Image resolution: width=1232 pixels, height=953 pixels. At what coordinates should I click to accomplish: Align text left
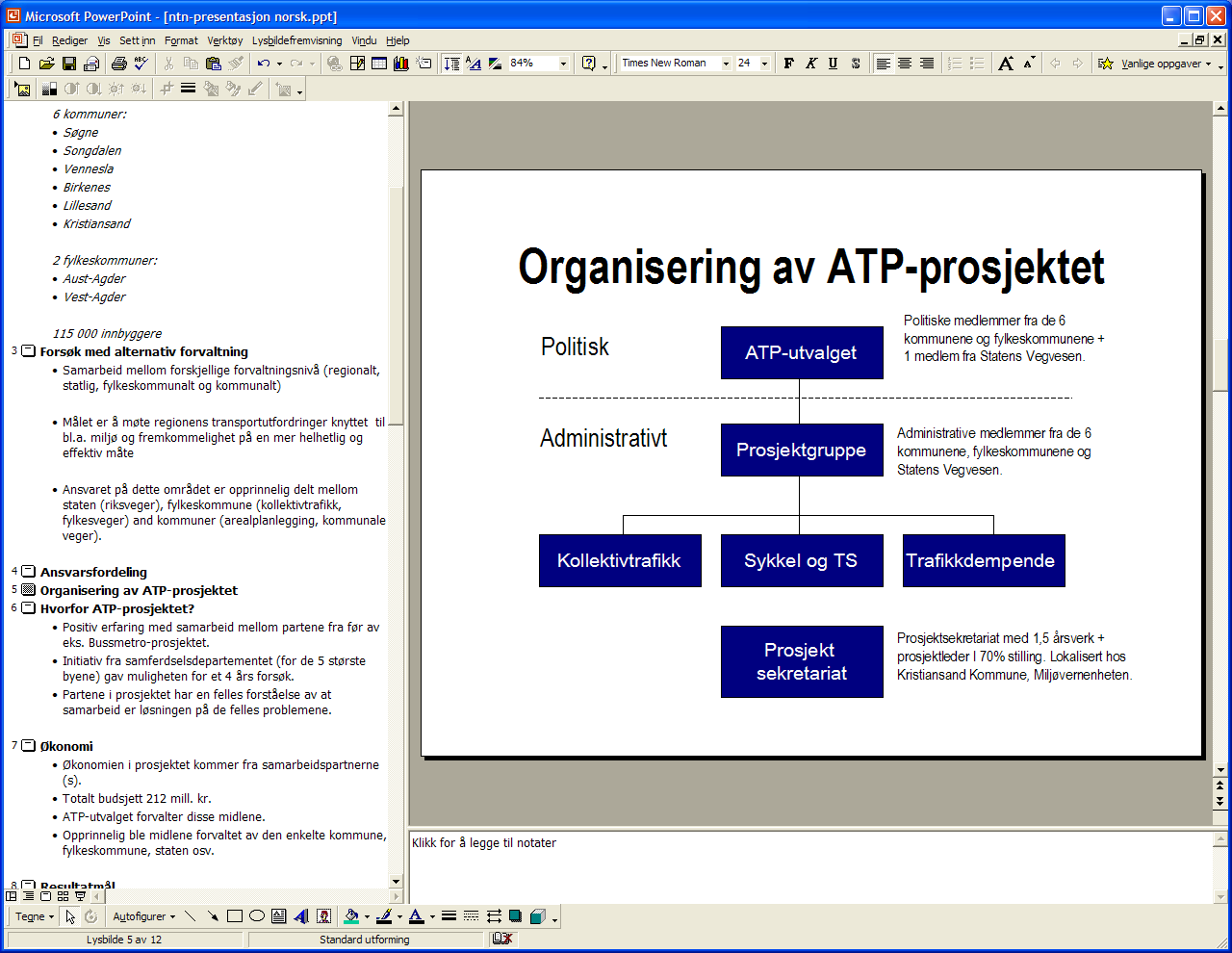(x=883, y=64)
